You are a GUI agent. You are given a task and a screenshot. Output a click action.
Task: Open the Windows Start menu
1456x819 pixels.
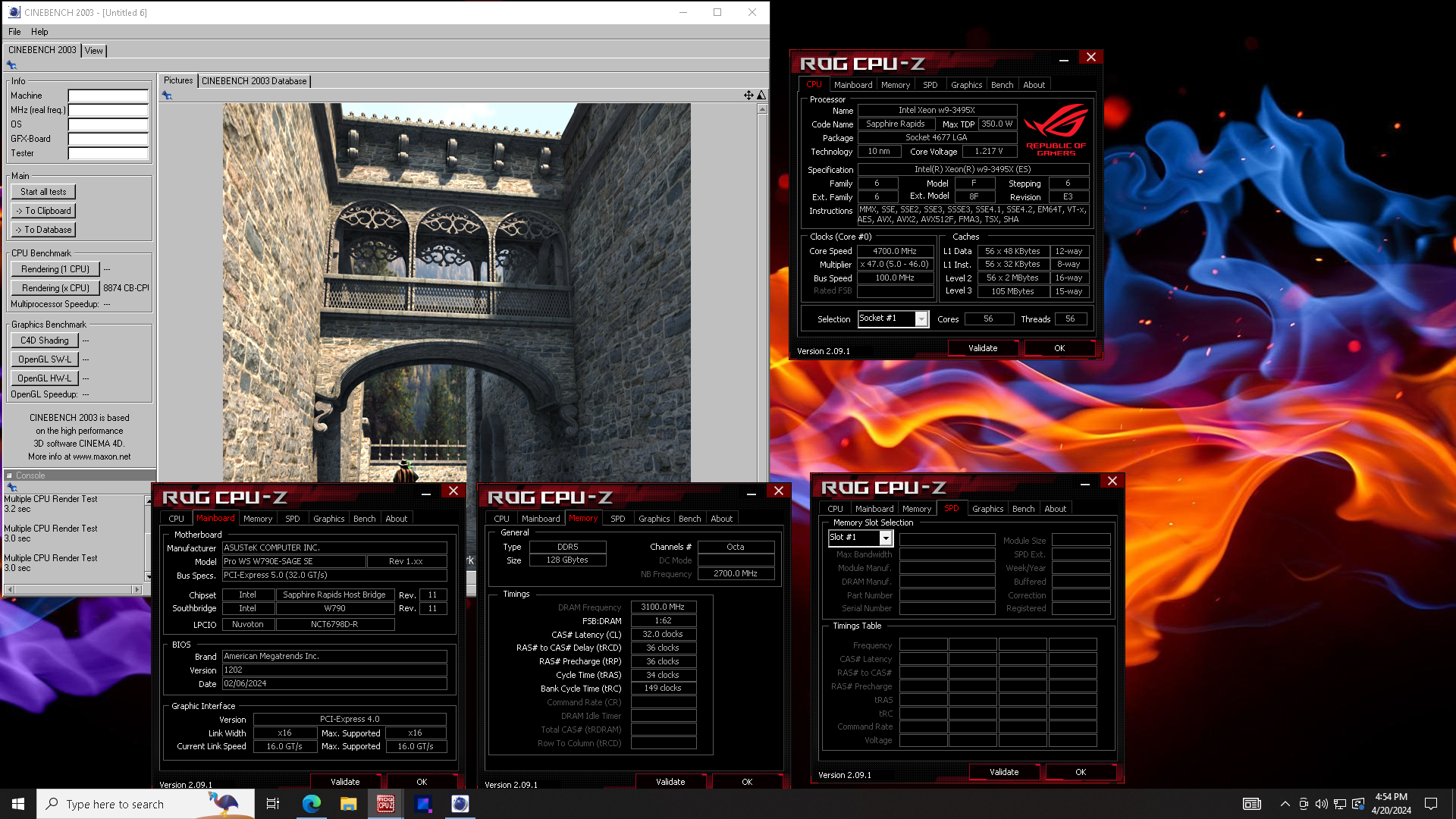[18, 804]
